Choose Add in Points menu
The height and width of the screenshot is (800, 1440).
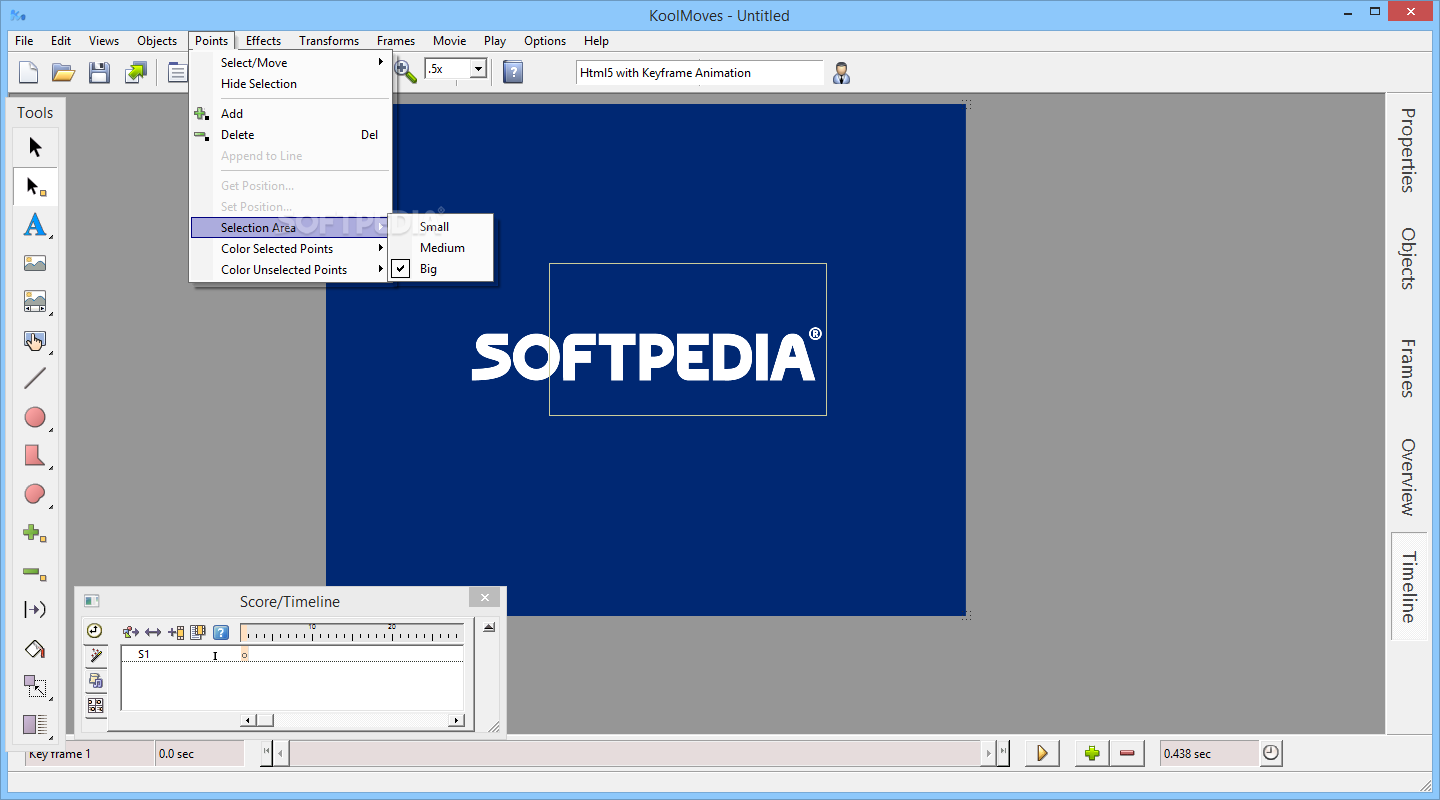[x=289, y=114]
